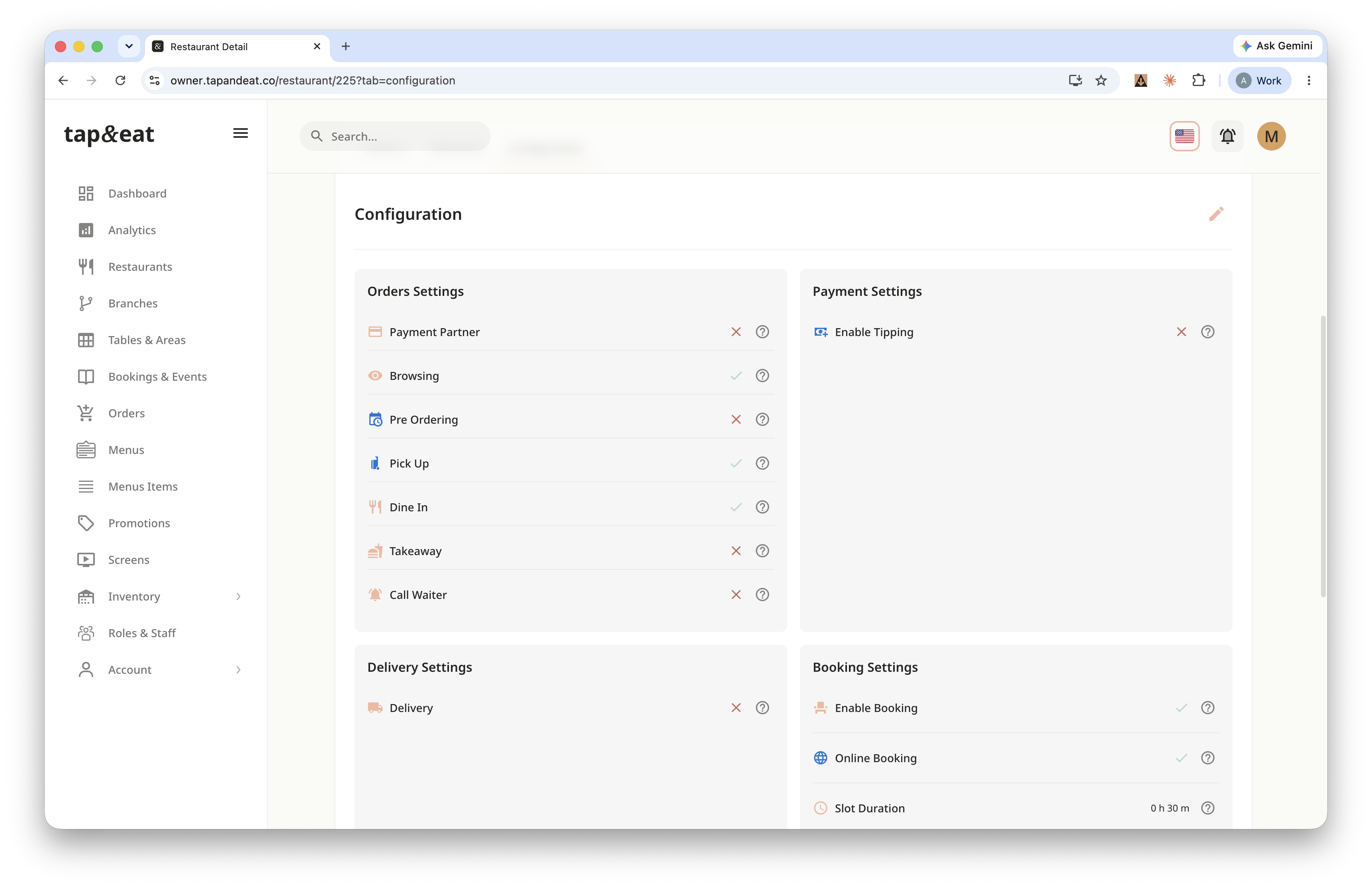Open a new browser tab
The image size is (1372, 888).
[345, 46]
